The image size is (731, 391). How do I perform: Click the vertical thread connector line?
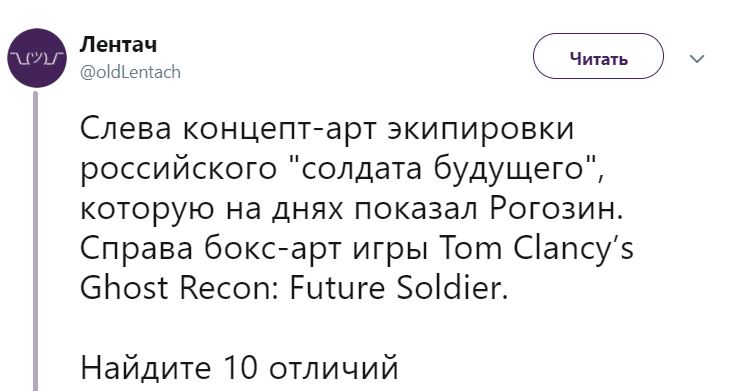35,241
